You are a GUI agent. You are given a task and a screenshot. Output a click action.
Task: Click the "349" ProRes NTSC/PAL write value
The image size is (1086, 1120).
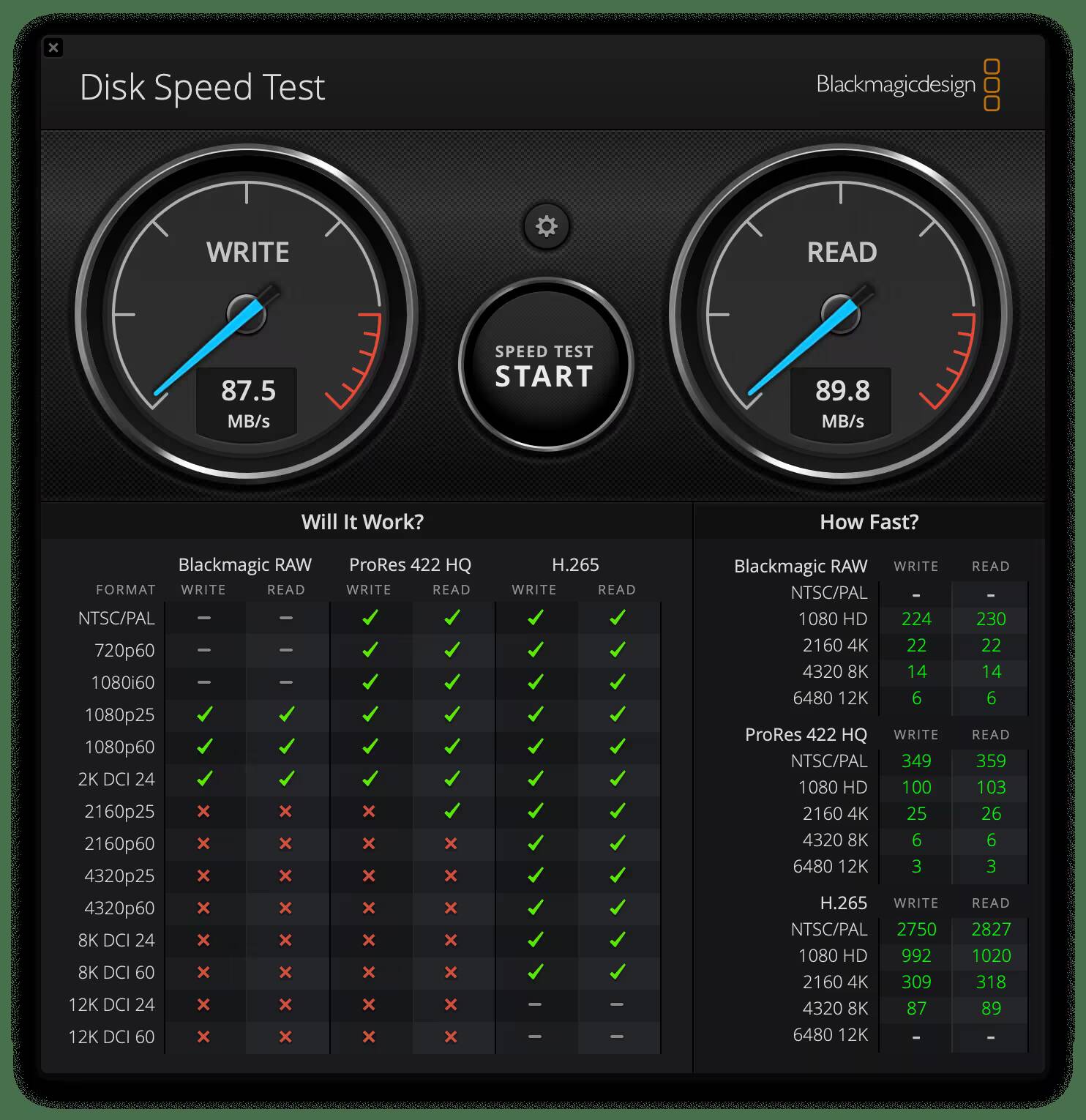click(x=916, y=761)
